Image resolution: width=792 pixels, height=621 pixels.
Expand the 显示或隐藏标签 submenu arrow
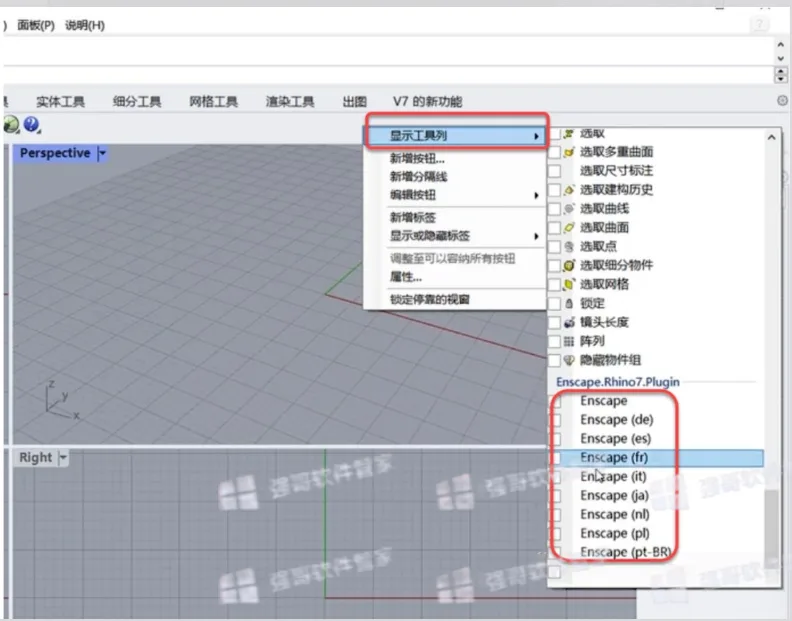[x=536, y=236]
